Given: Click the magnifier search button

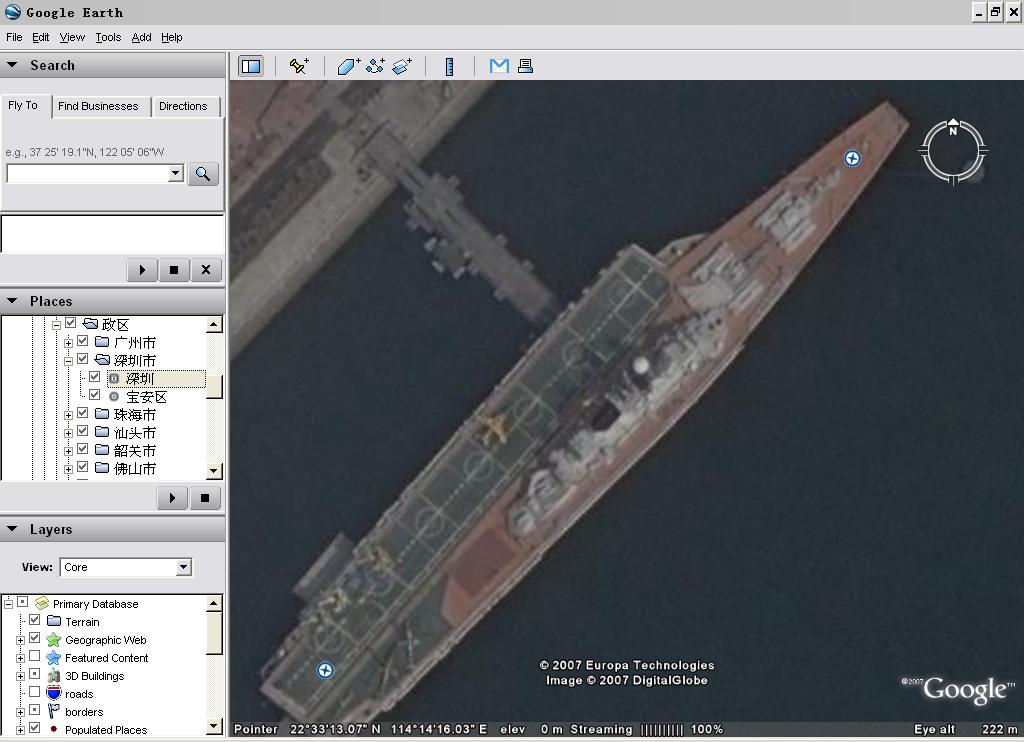Looking at the screenshot, I should (x=203, y=174).
